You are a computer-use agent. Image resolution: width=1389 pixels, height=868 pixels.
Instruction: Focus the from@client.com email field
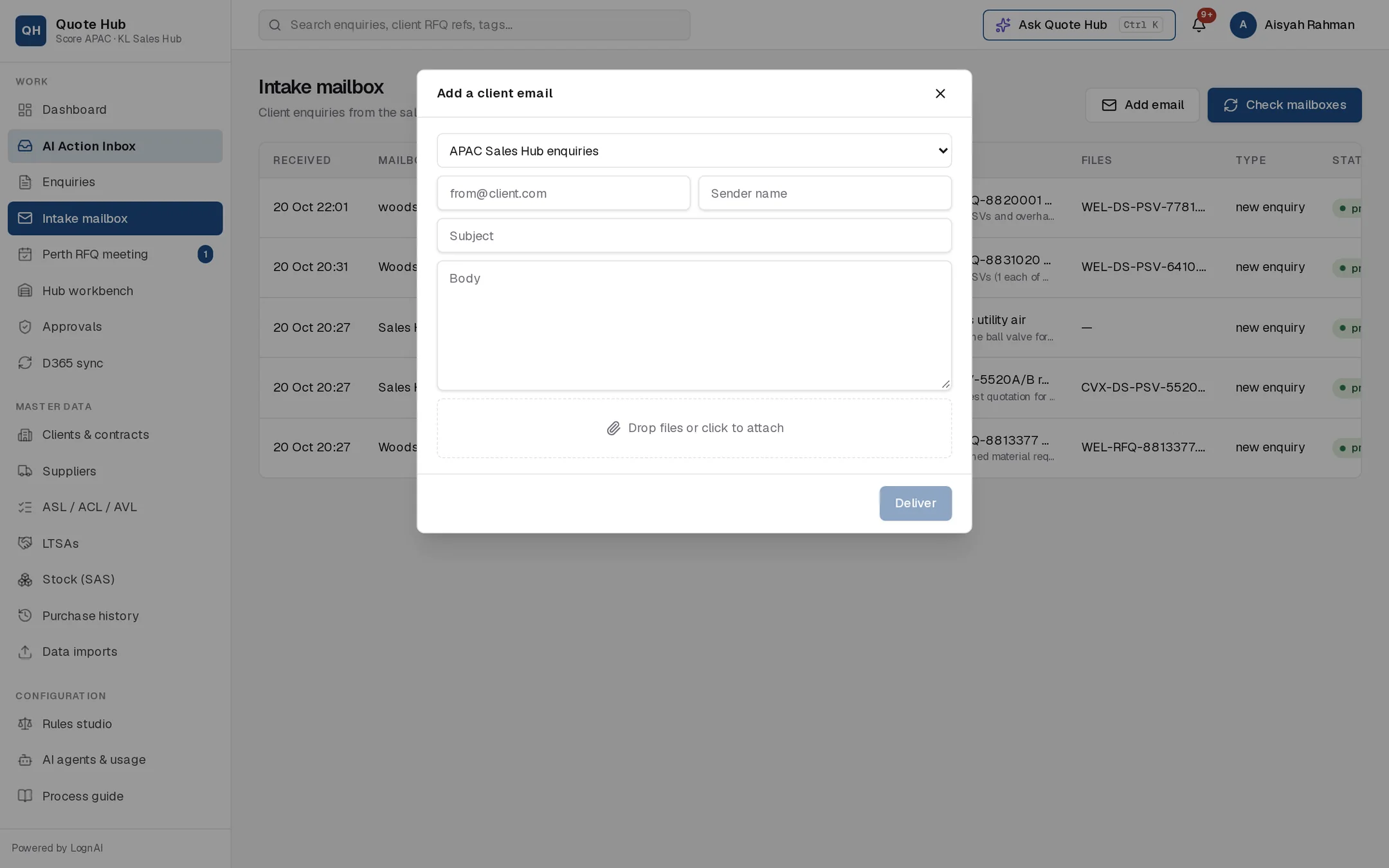(563, 193)
